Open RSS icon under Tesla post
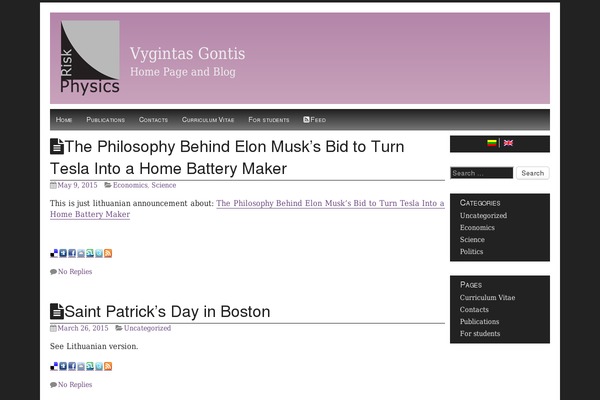The image size is (600, 400). click(x=108, y=253)
